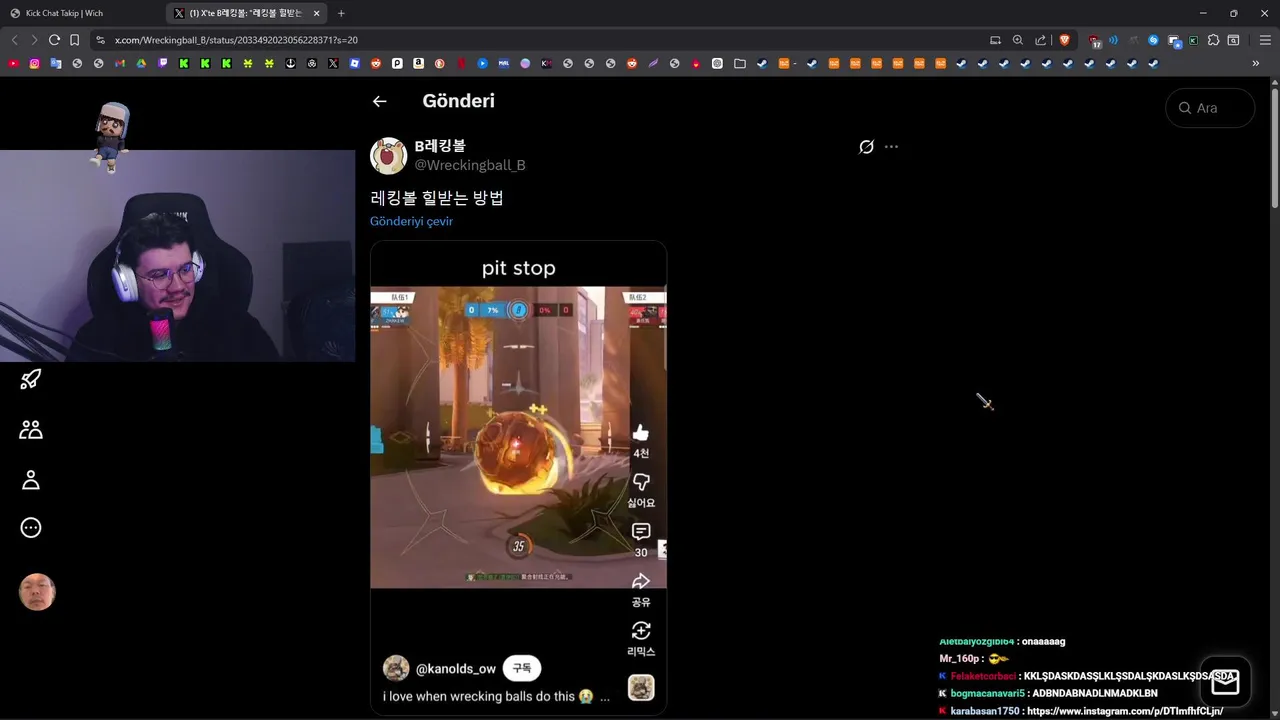The width and height of the screenshot is (1280, 720).
Task: Click the Amazon bookmark icon
Action: [x=418, y=63]
